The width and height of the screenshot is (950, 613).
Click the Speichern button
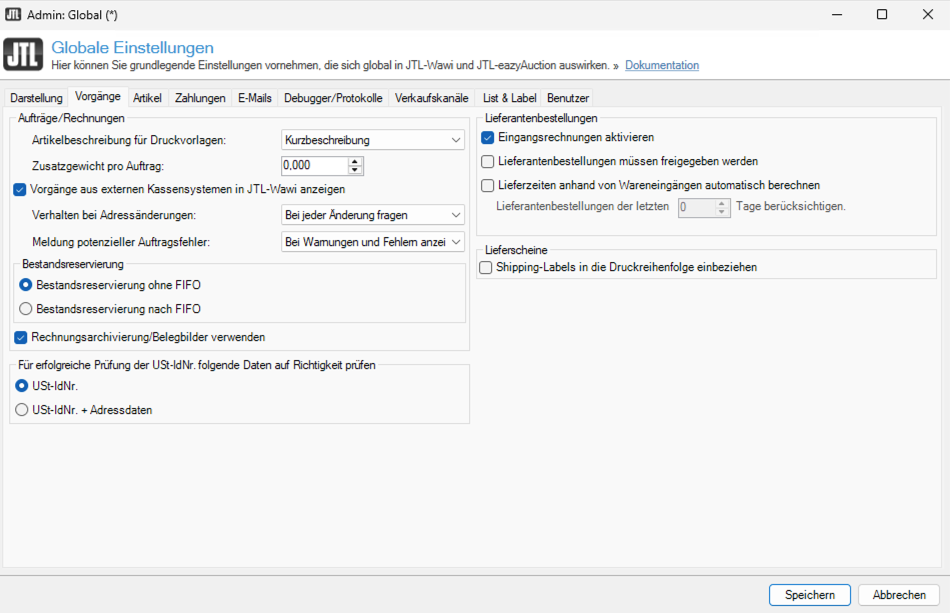pyautogui.click(x=809, y=595)
